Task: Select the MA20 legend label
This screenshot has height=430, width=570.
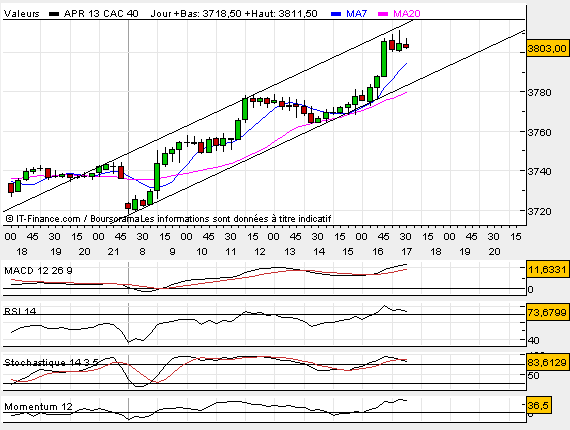Action: pyautogui.click(x=406, y=14)
